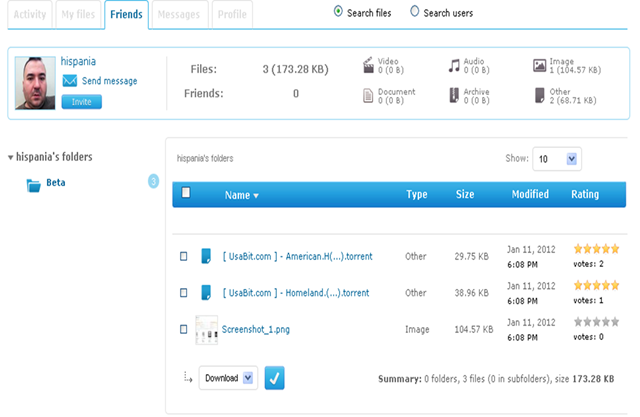Sort by the Rating column header

(585, 194)
